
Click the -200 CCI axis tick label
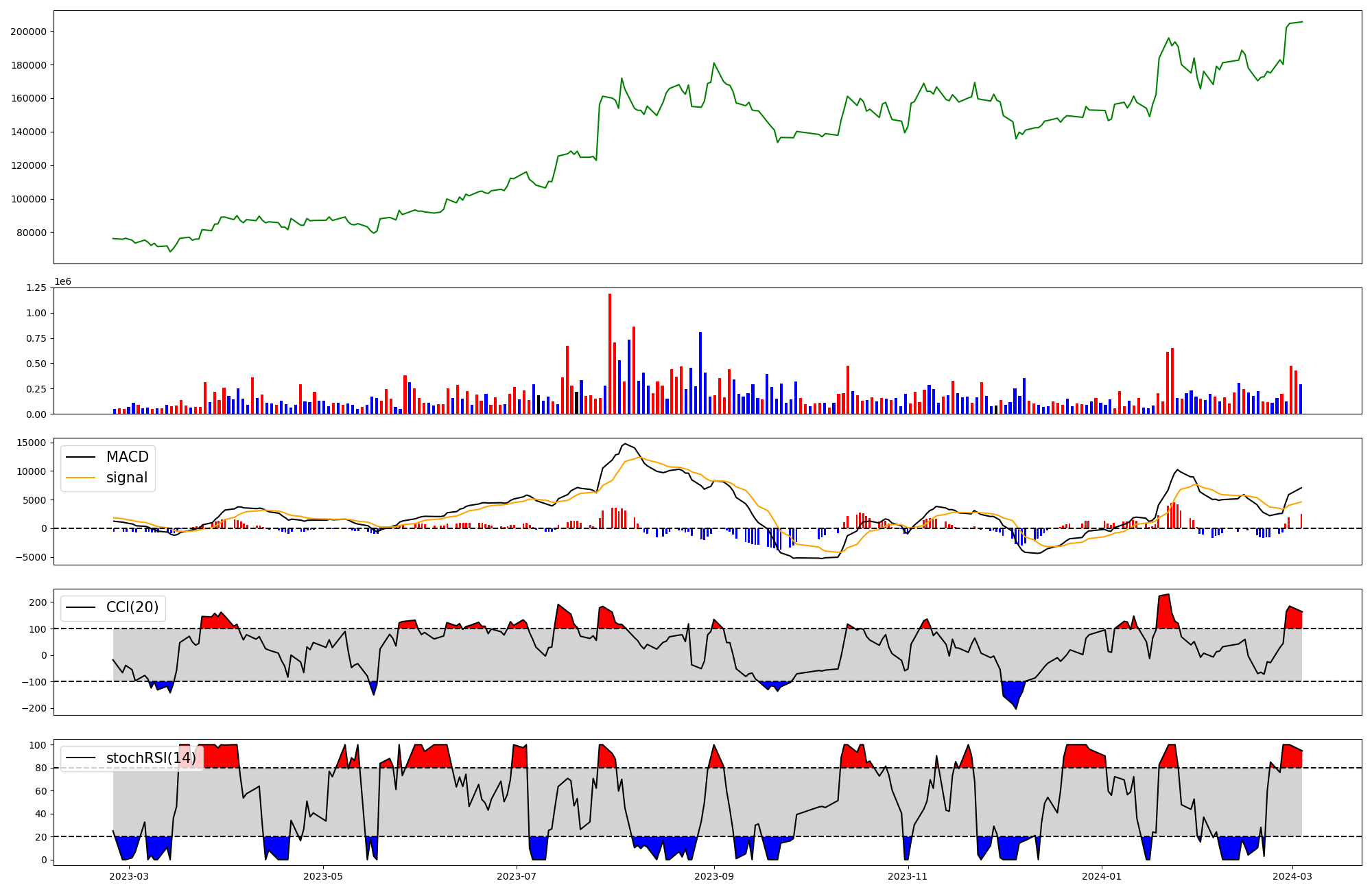coord(36,708)
